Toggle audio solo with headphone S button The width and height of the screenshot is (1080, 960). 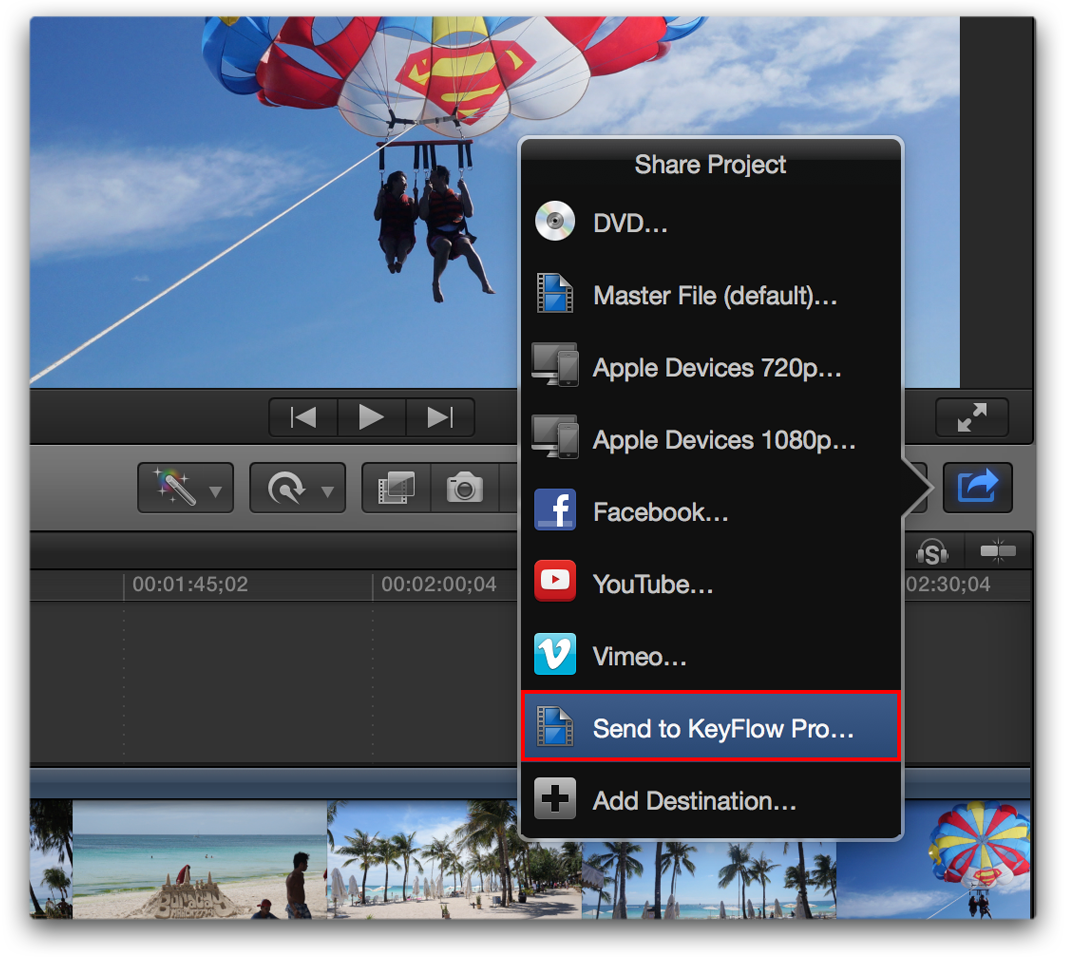(x=932, y=551)
